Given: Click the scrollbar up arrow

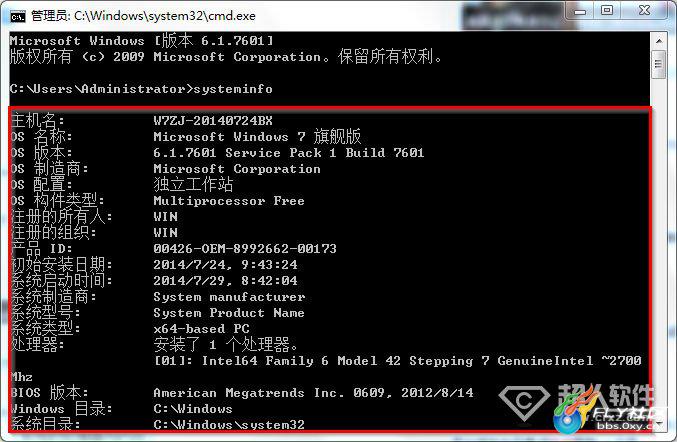Looking at the screenshot, I should (x=658, y=41).
